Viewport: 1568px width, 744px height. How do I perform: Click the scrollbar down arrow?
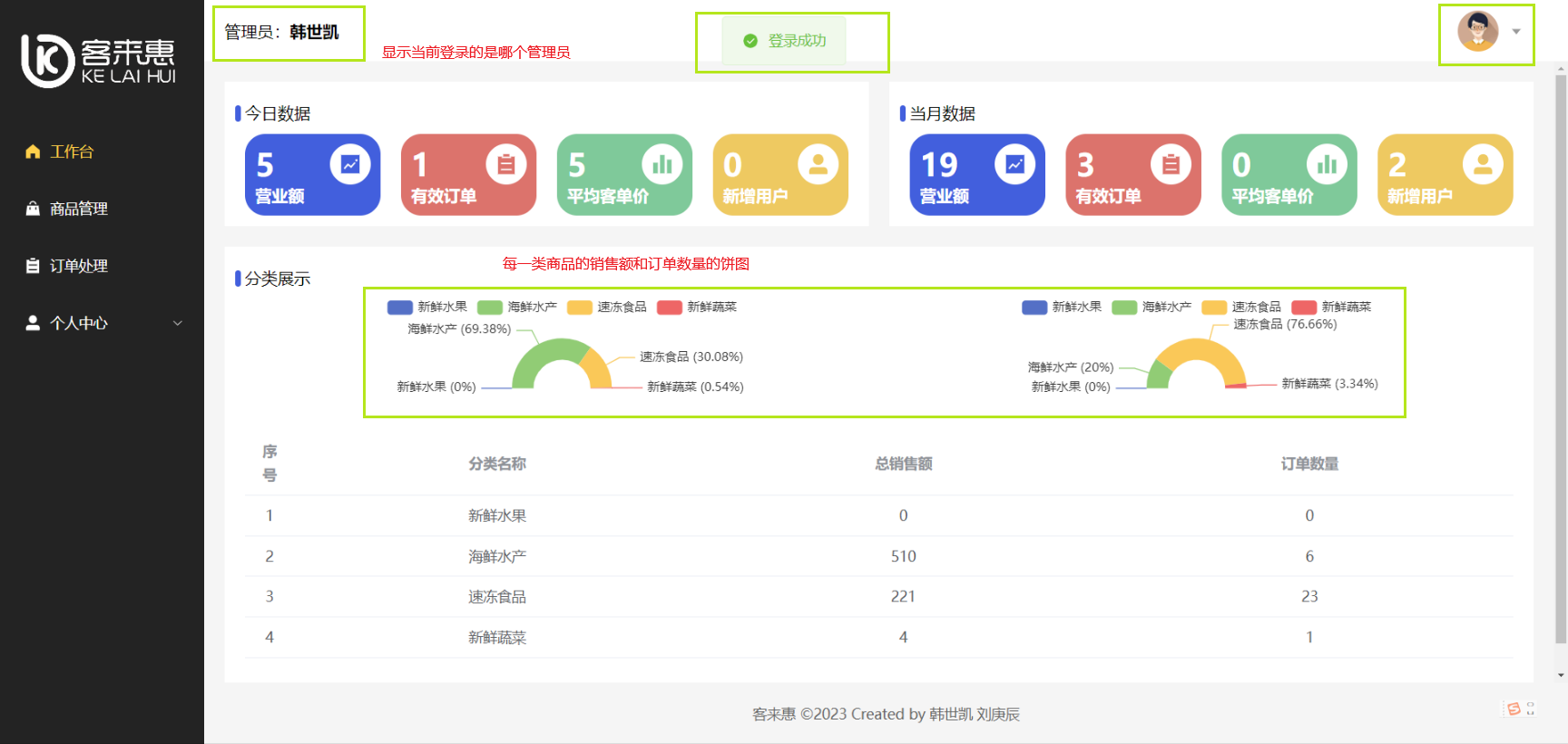click(x=1561, y=675)
